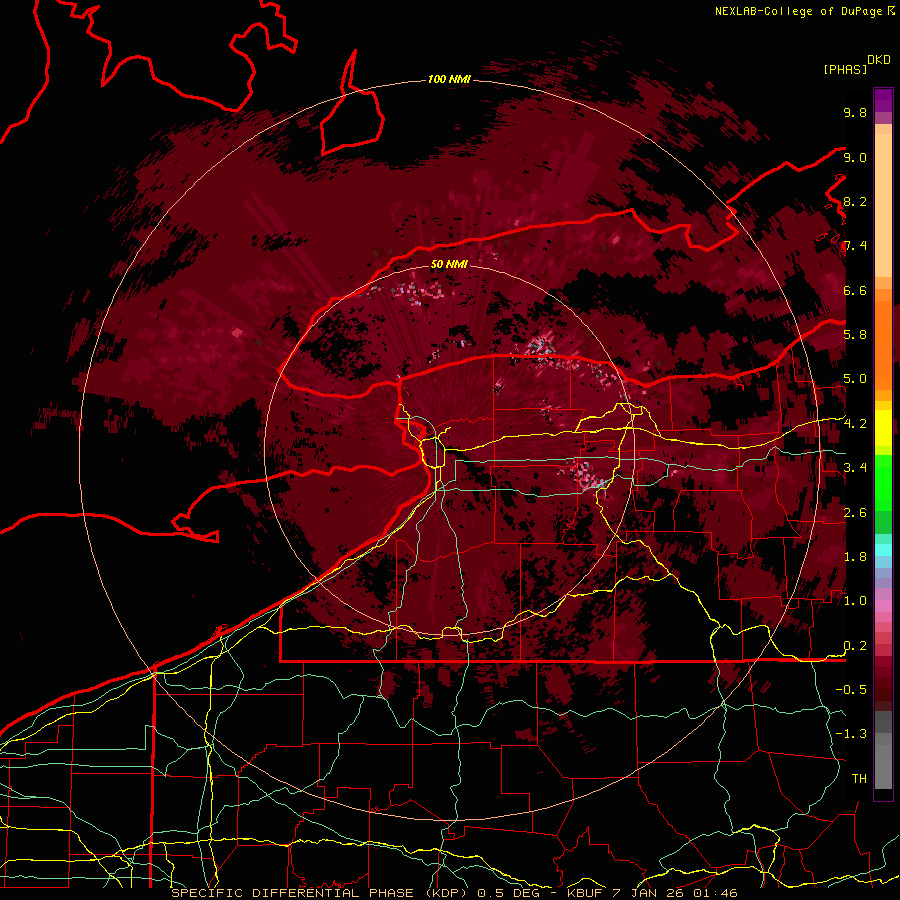Click the cyan segment of the color bar

point(883,550)
